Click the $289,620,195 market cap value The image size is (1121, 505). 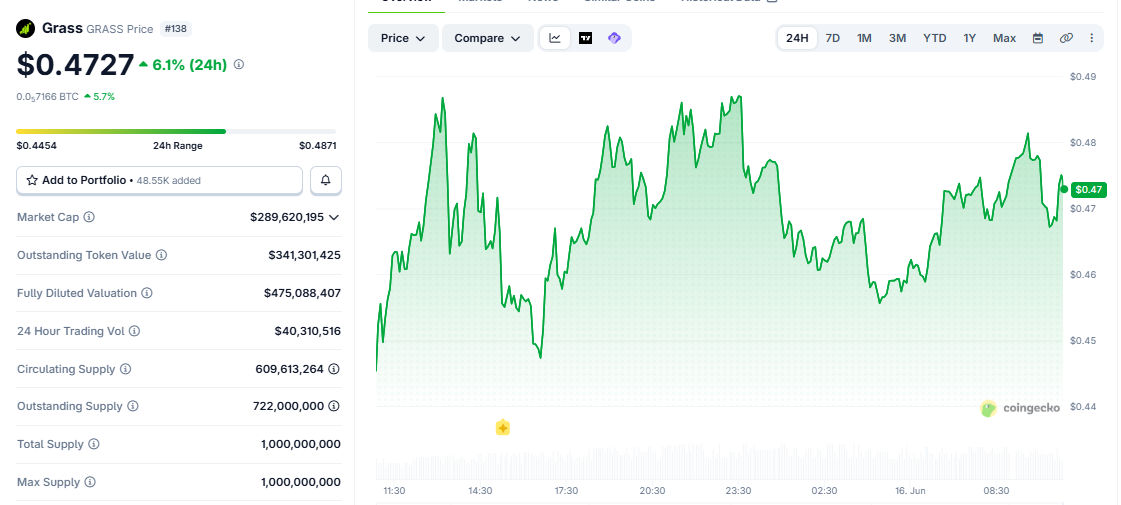click(287, 217)
